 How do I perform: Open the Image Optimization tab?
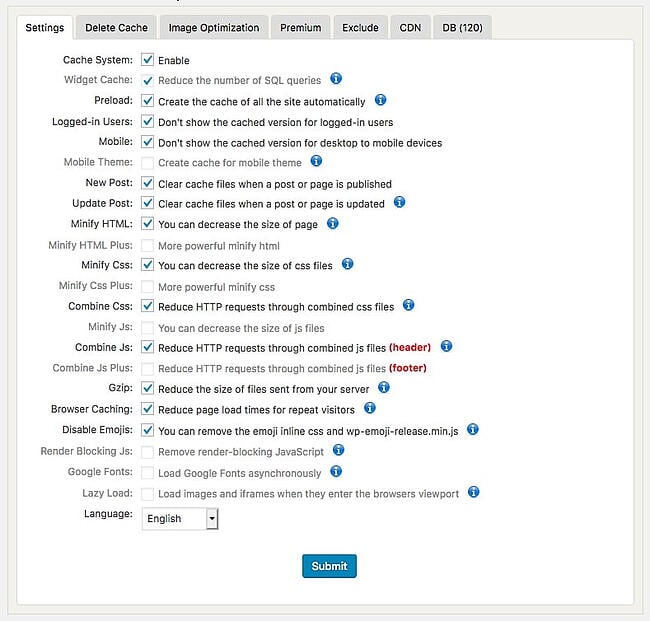(214, 28)
